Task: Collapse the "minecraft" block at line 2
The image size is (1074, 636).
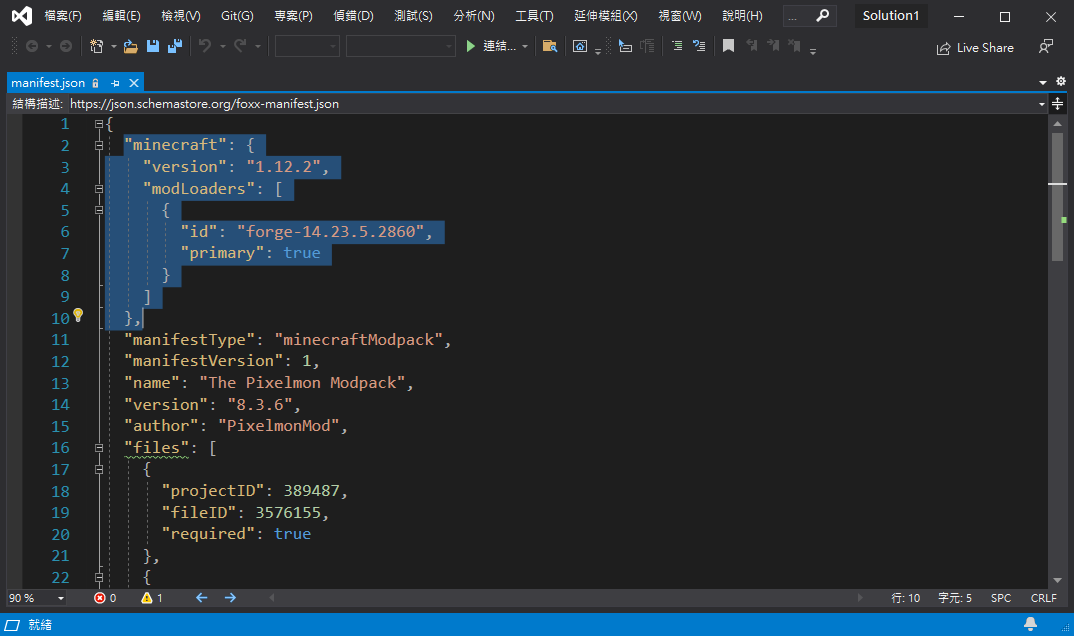Action: [x=99, y=145]
